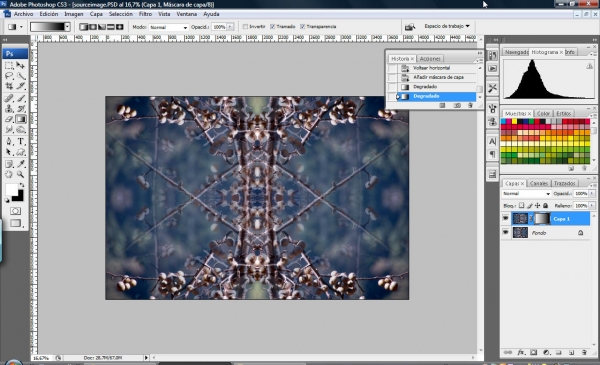Image resolution: width=600 pixels, height=365 pixels.
Task: Enable the Invertir checkbox
Action: pyautogui.click(x=245, y=27)
